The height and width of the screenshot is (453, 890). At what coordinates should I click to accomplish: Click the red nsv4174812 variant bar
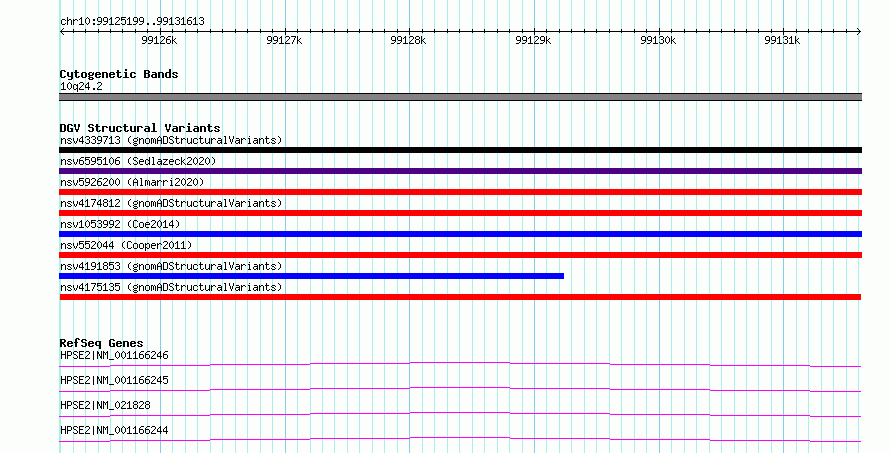(460, 213)
